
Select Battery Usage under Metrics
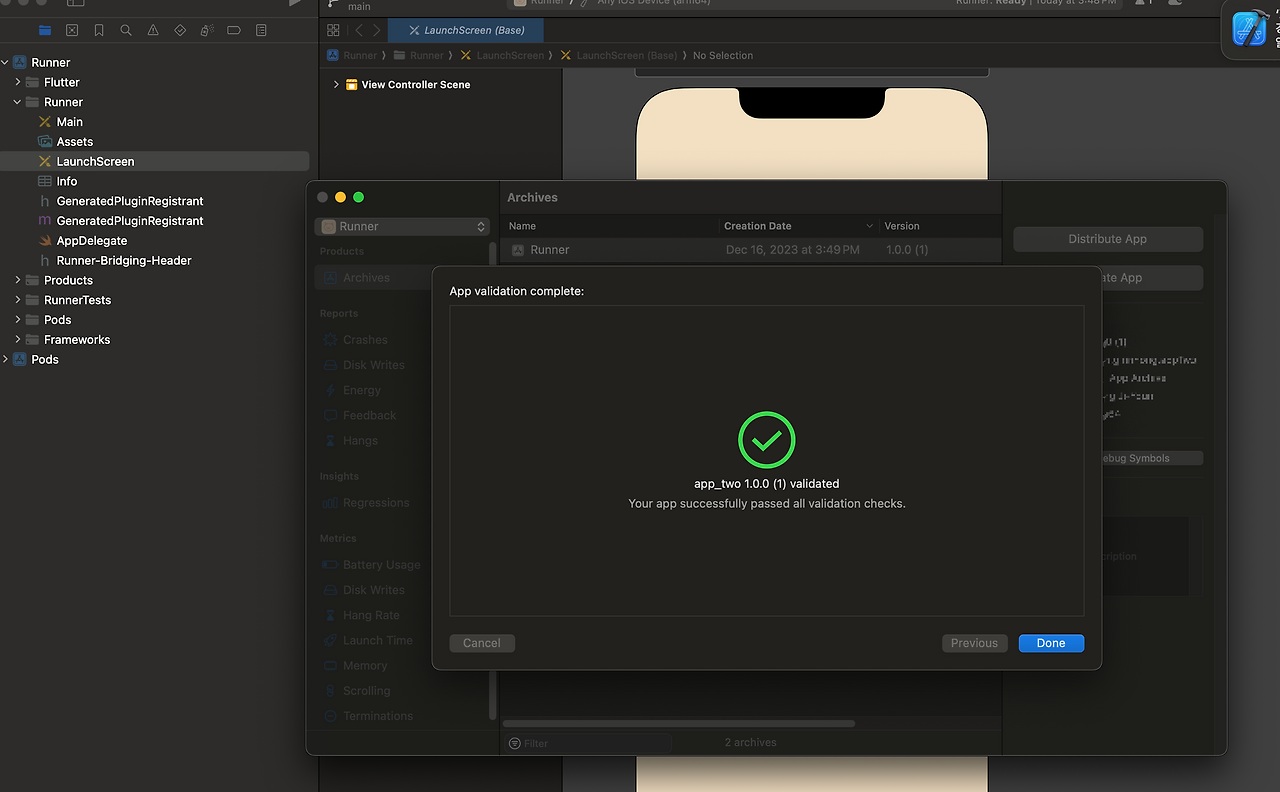(381, 565)
